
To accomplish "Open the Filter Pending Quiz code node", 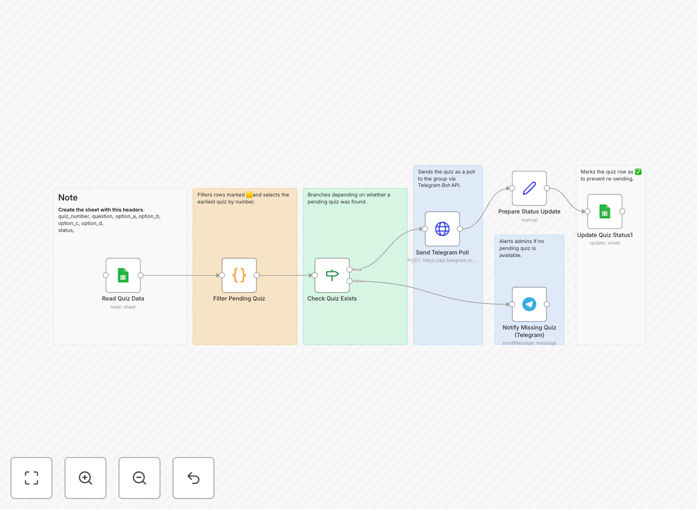I will (239, 275).
